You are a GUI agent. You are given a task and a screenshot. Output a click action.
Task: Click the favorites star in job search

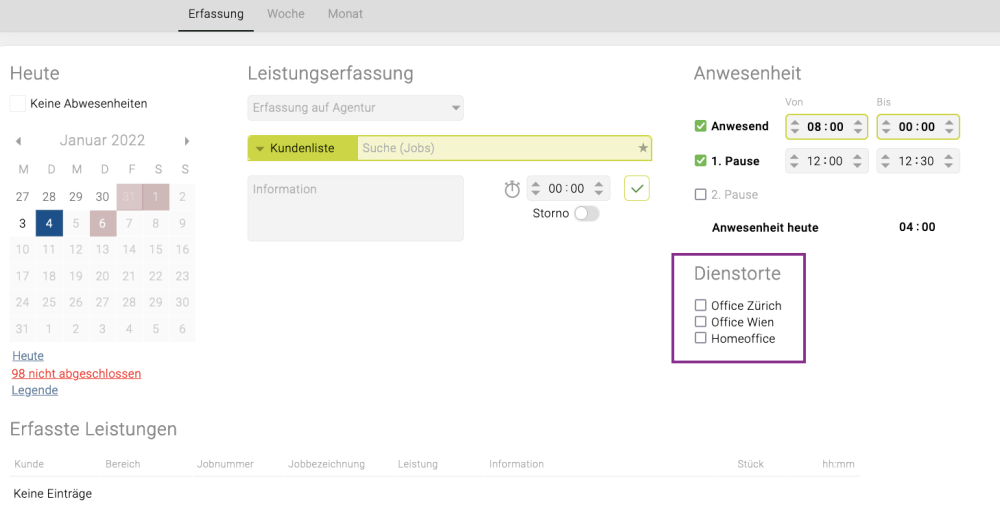coord(643,148)
